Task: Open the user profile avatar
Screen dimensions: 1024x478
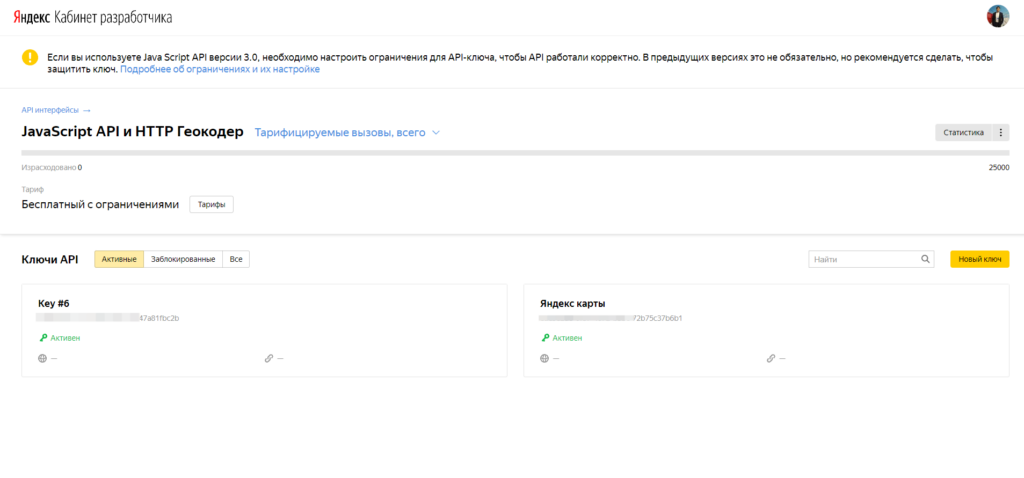Action: pyautogui.click(x=997, y=17)
